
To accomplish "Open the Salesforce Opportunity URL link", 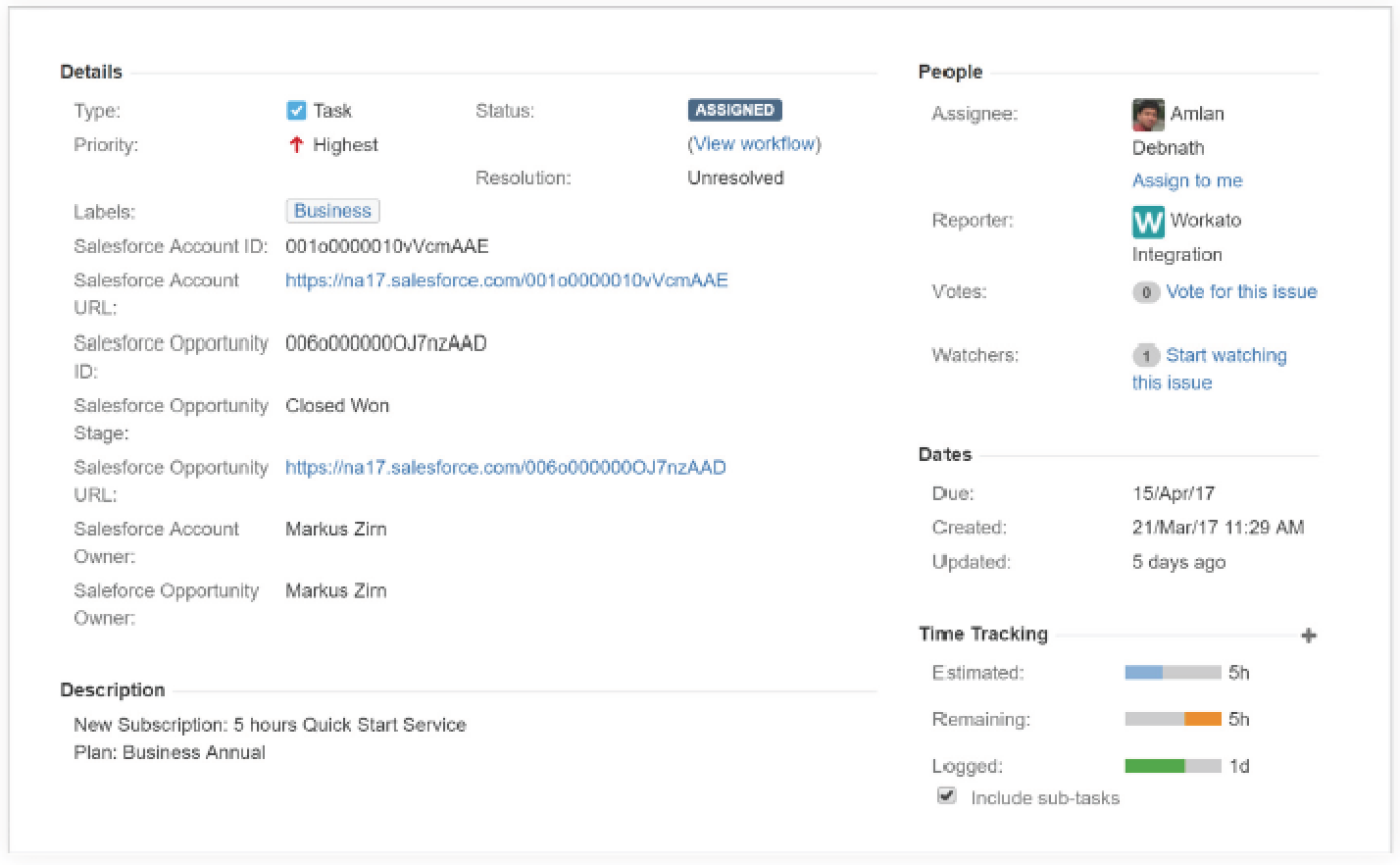I will click(505, 468).
